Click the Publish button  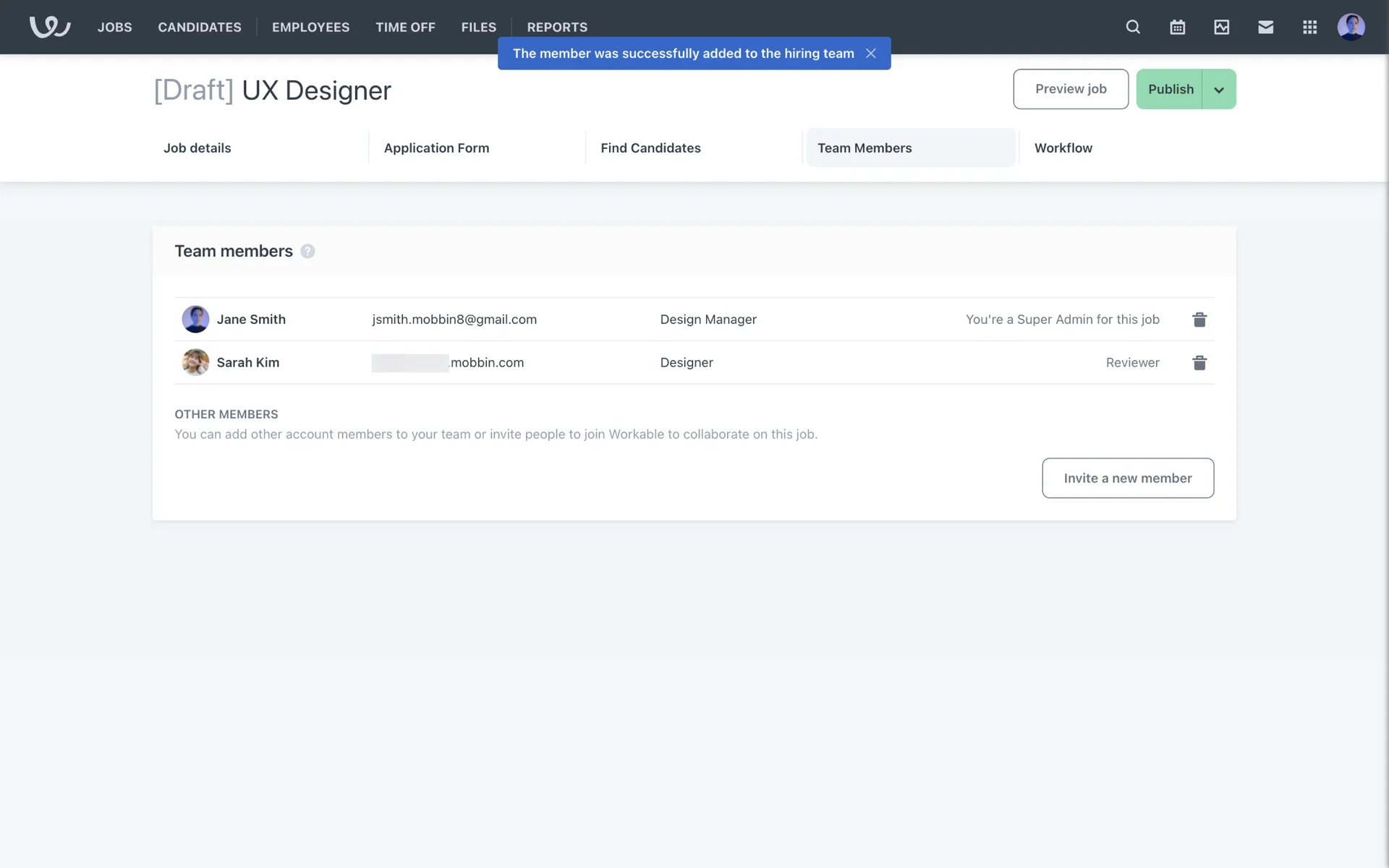[x=1170, y=89]
